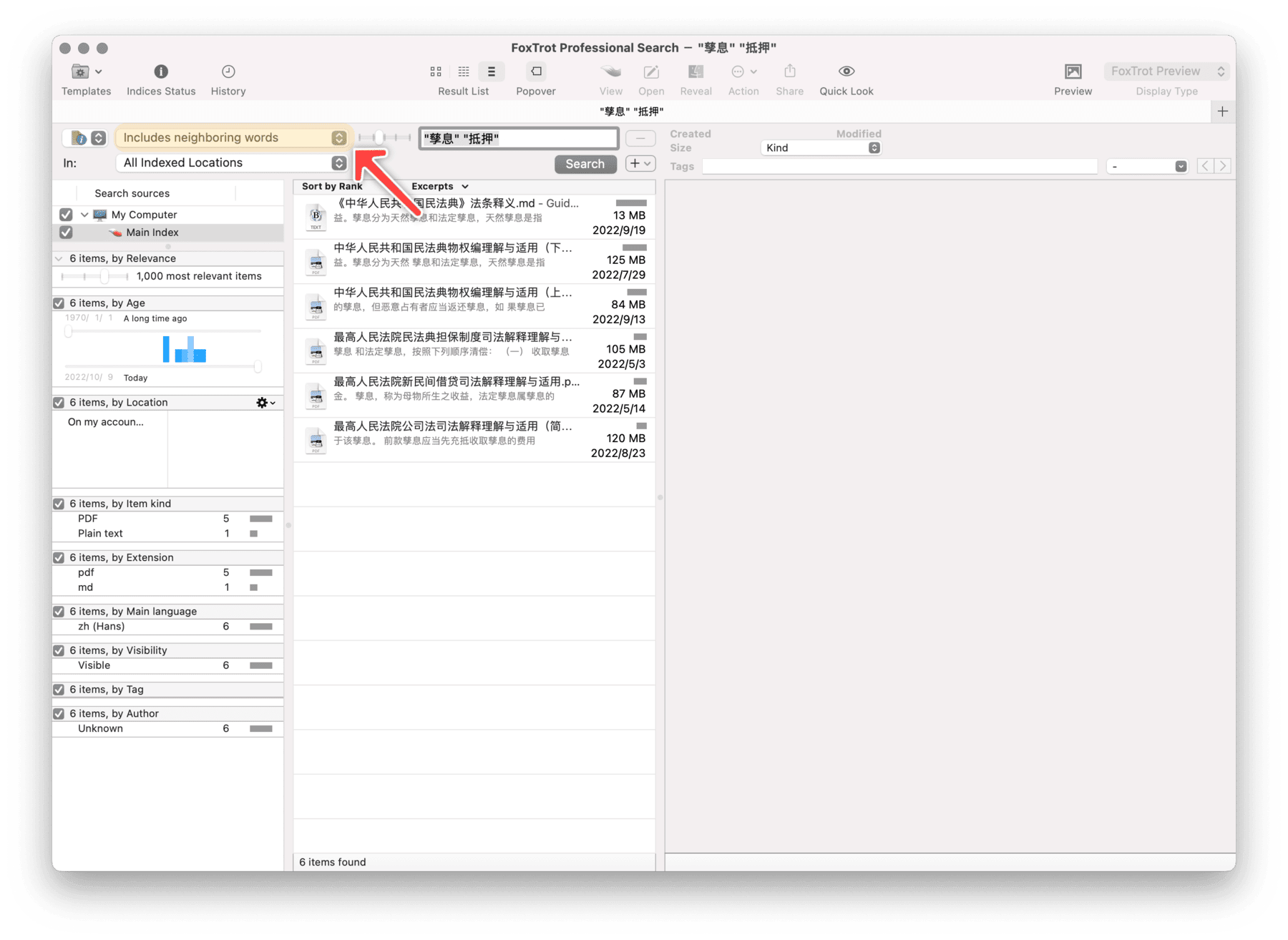This screenshot has width=1288, height=940.
Task: Select On my account location item
Action: 106,422
